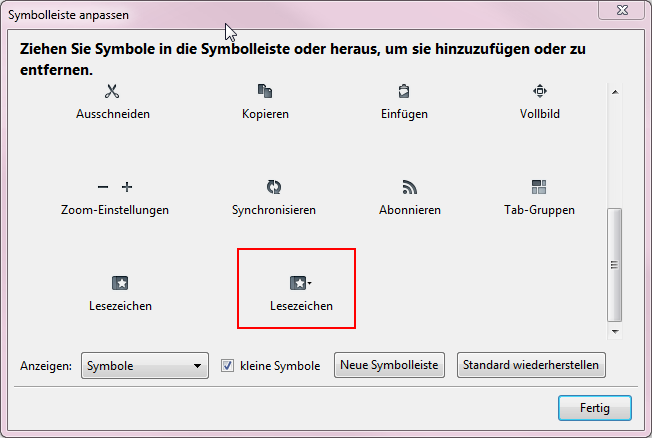Click the zoom in plus icon

point(127,187)
